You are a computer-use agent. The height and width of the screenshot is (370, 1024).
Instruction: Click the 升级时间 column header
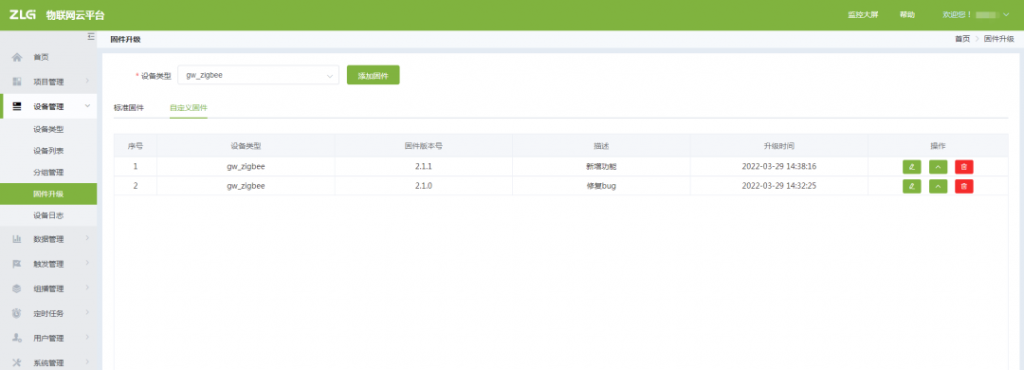pos(779,146)
